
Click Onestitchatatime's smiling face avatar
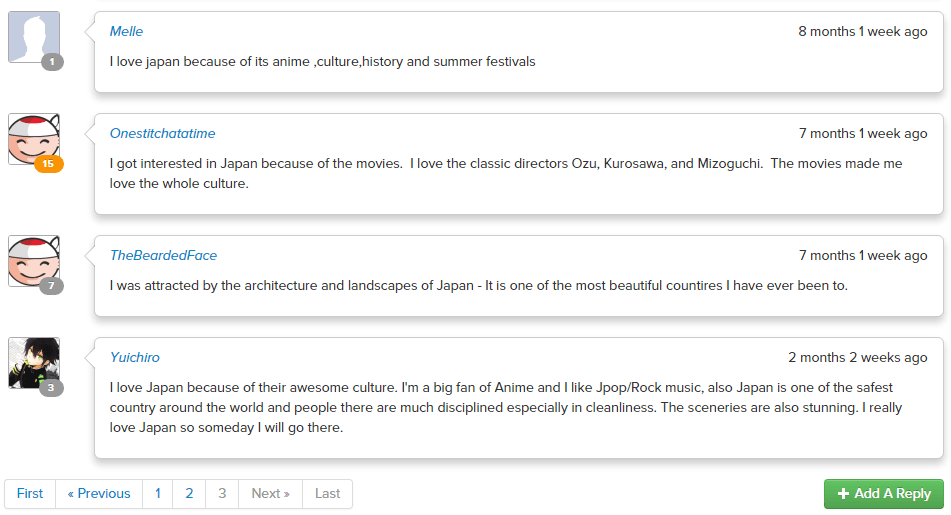tap(34, 139)
